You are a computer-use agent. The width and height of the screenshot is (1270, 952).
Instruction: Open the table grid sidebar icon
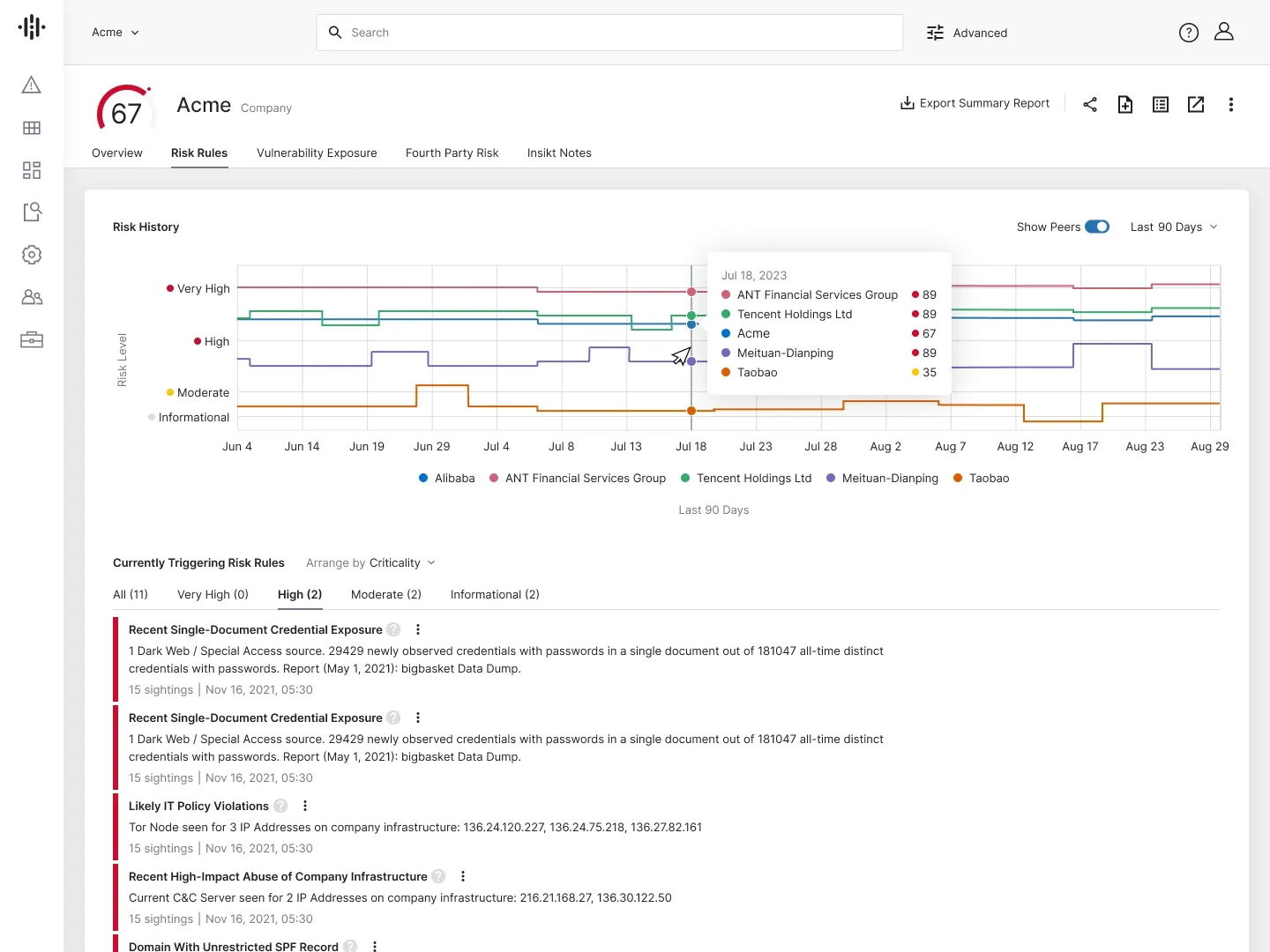[x=32, y=128]
